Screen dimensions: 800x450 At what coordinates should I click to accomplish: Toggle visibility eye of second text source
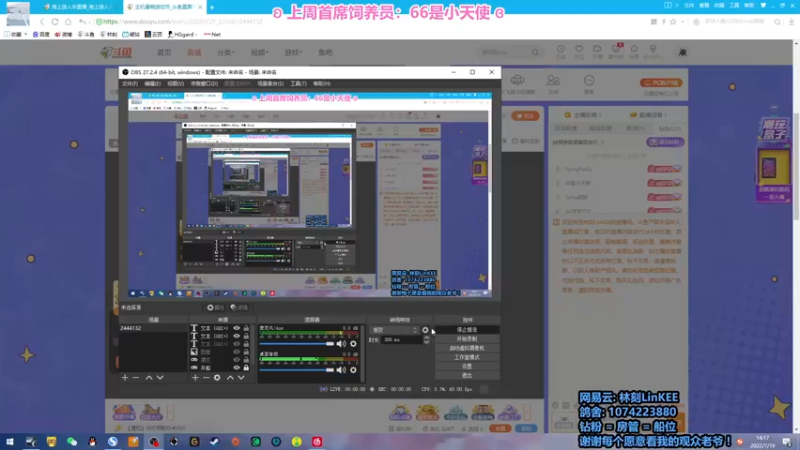click(236, 336)
